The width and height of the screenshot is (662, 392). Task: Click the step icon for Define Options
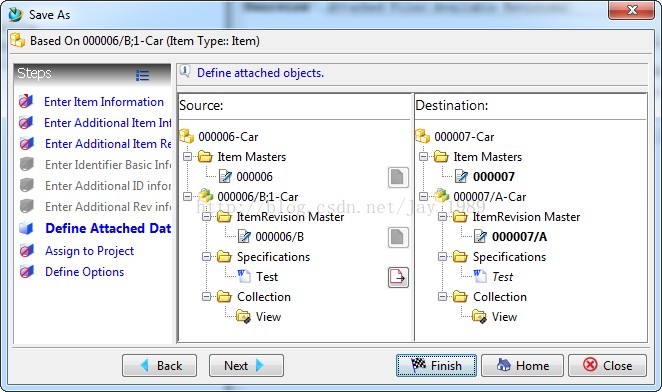click(26, 272)
